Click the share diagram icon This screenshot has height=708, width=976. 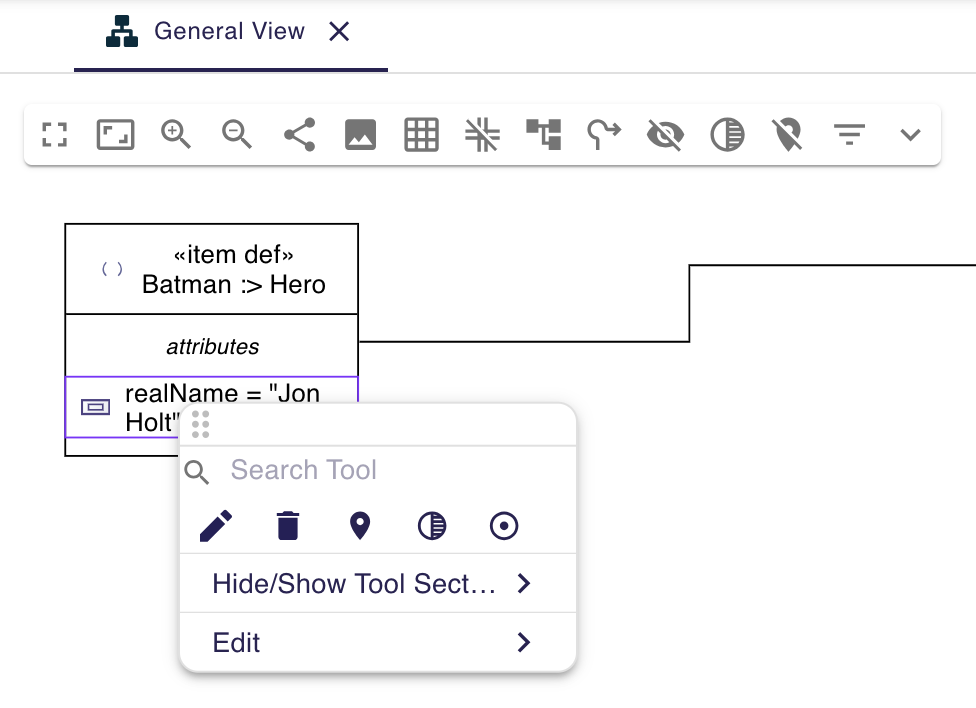299,134
